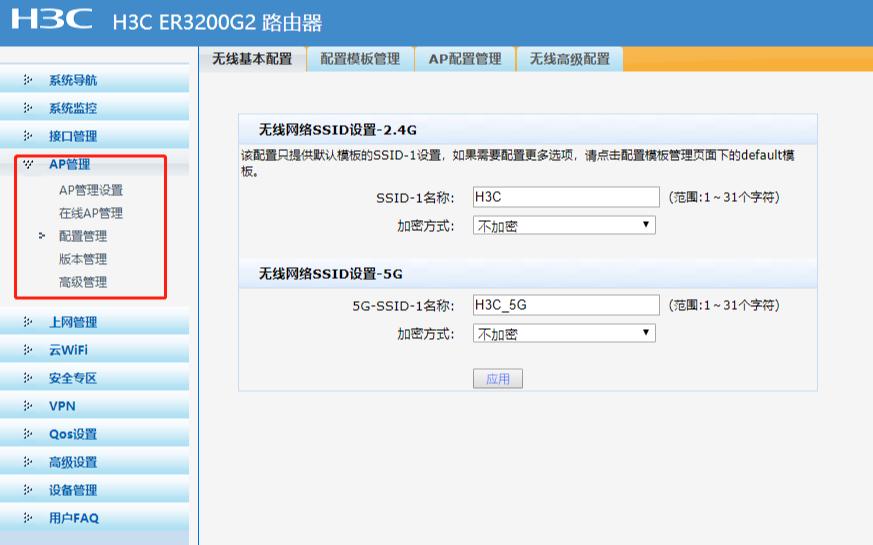Open 系统监控 in the sidebar
Viewport: 873px width, 545px height.
coord(73,108)
